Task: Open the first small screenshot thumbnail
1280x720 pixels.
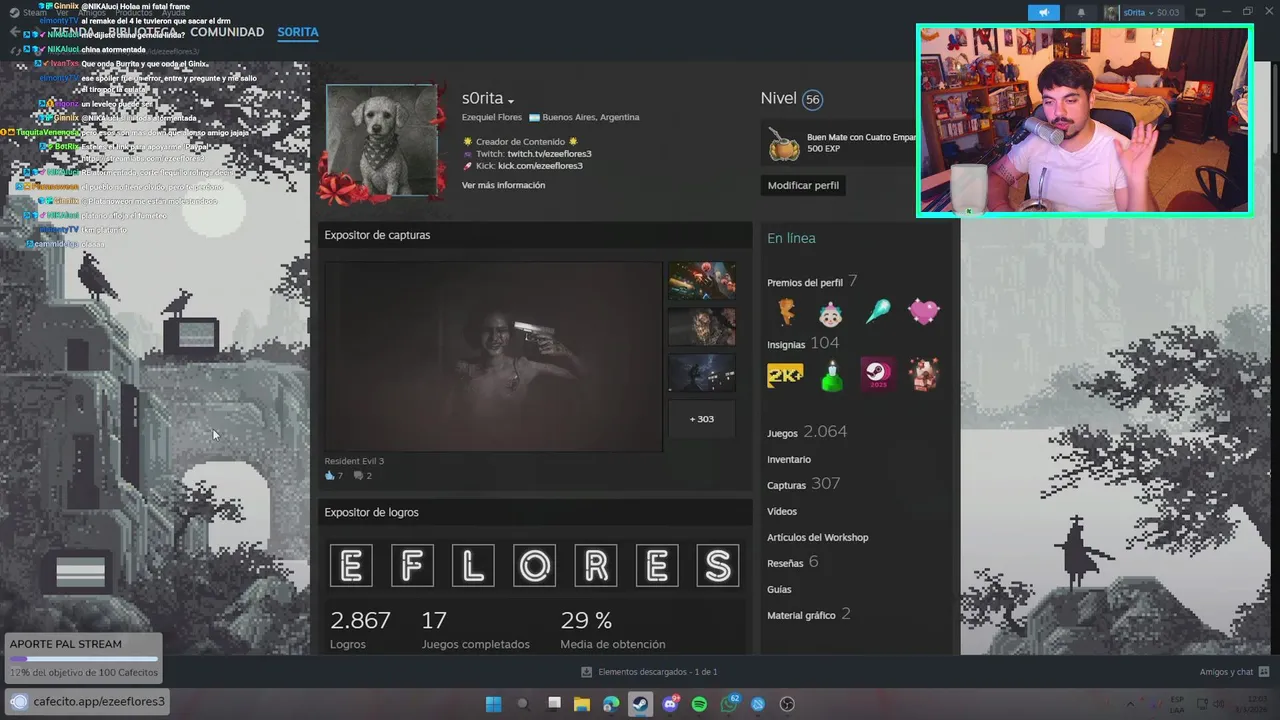Action: point(701,281)
